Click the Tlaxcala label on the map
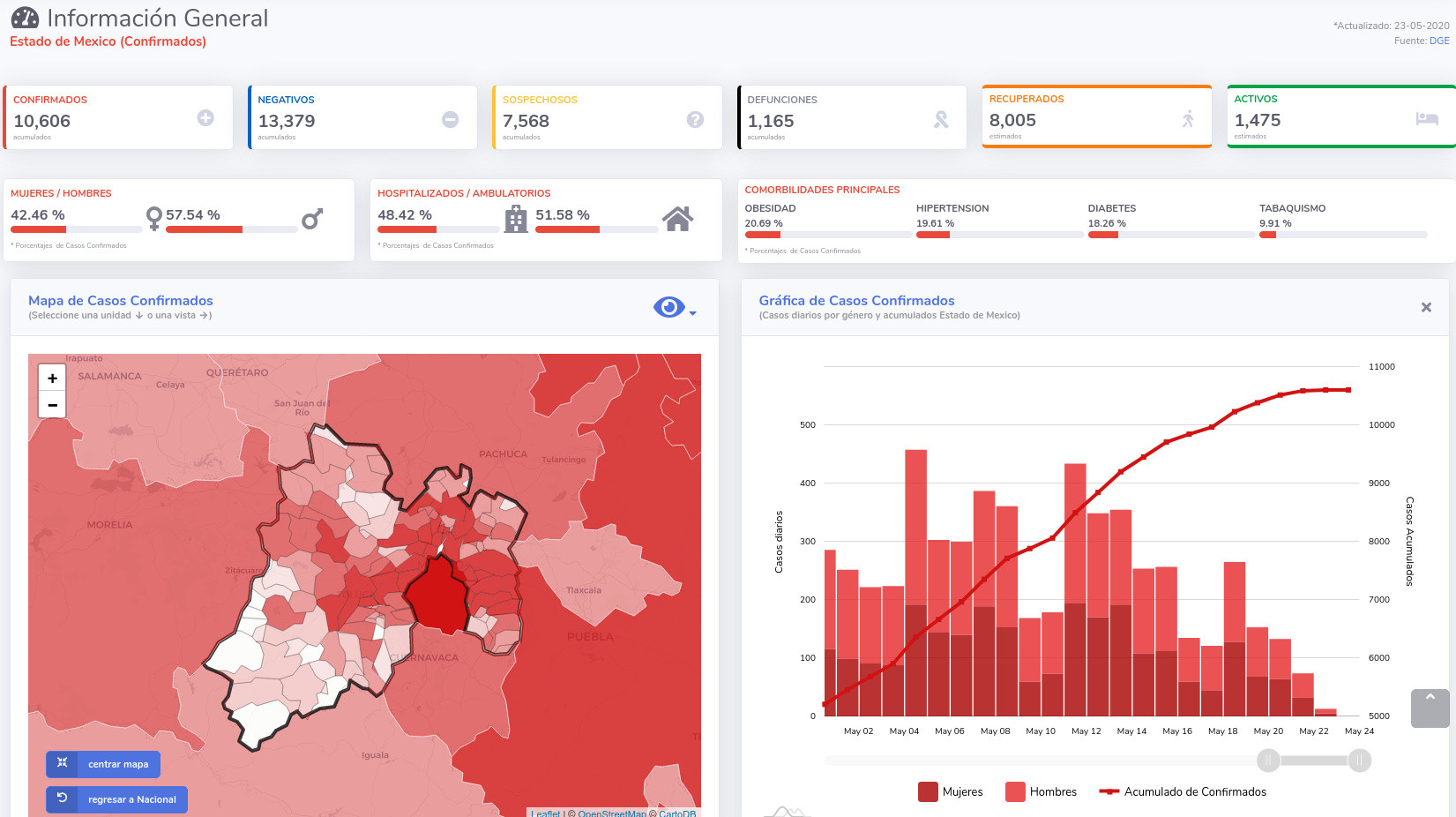The height and width of the screenshot is (817, 1456). pos(584,590)
